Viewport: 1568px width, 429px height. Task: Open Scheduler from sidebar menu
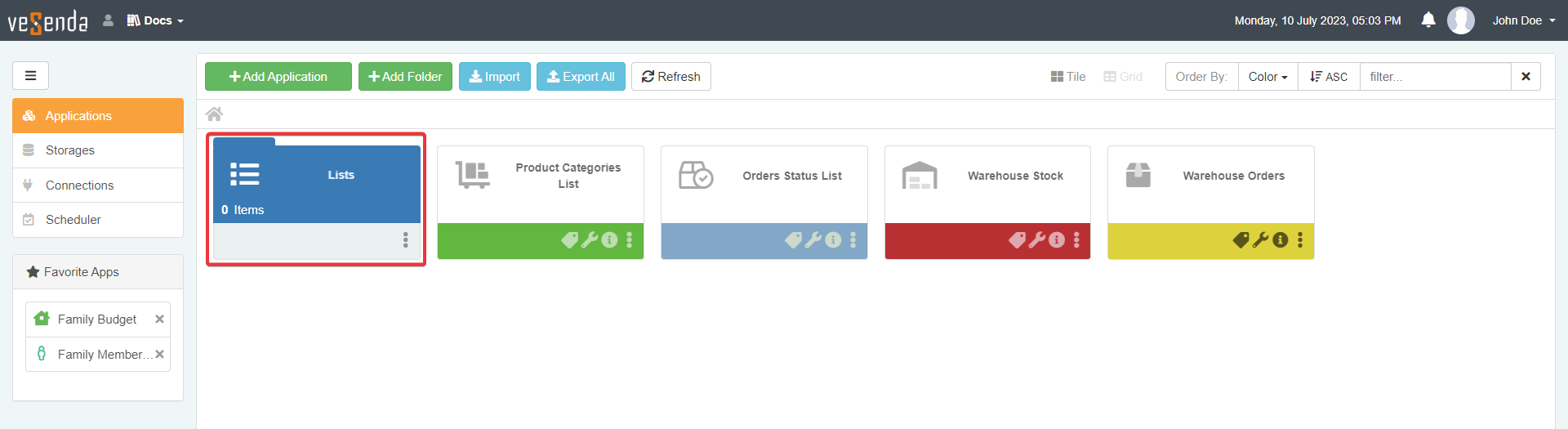tap(73, 220)
